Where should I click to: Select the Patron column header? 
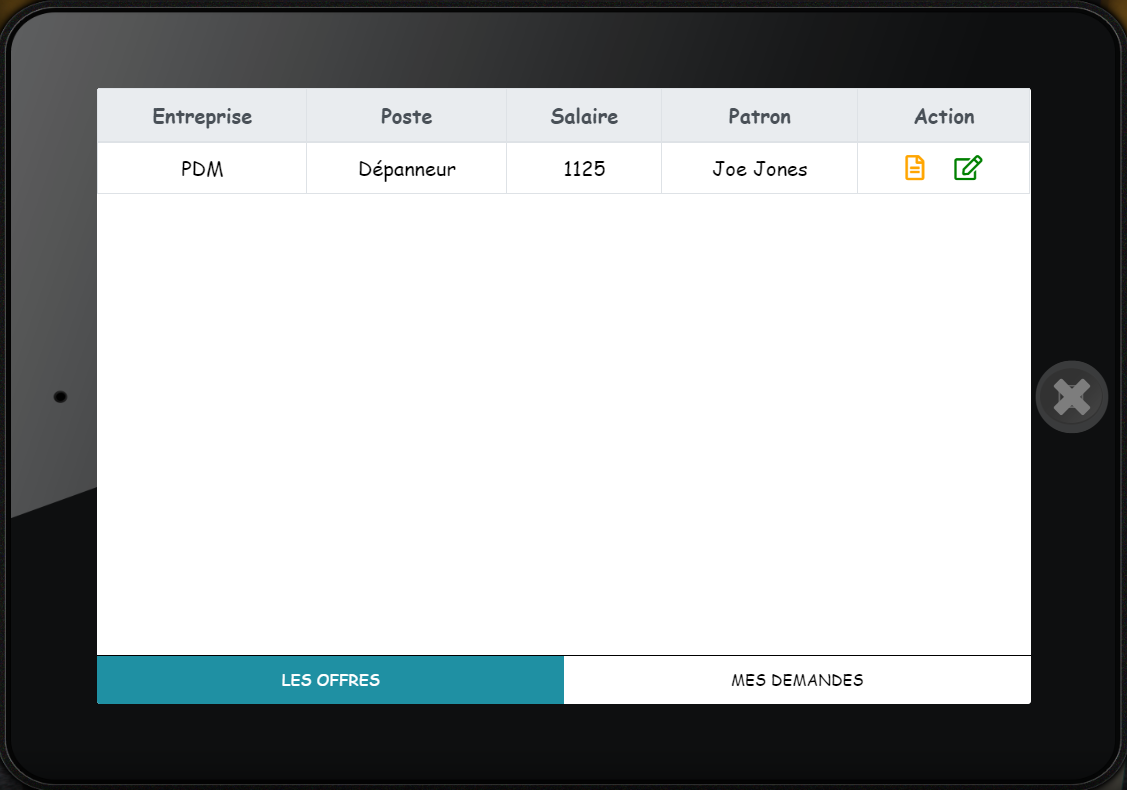click(x=760, y=116)
